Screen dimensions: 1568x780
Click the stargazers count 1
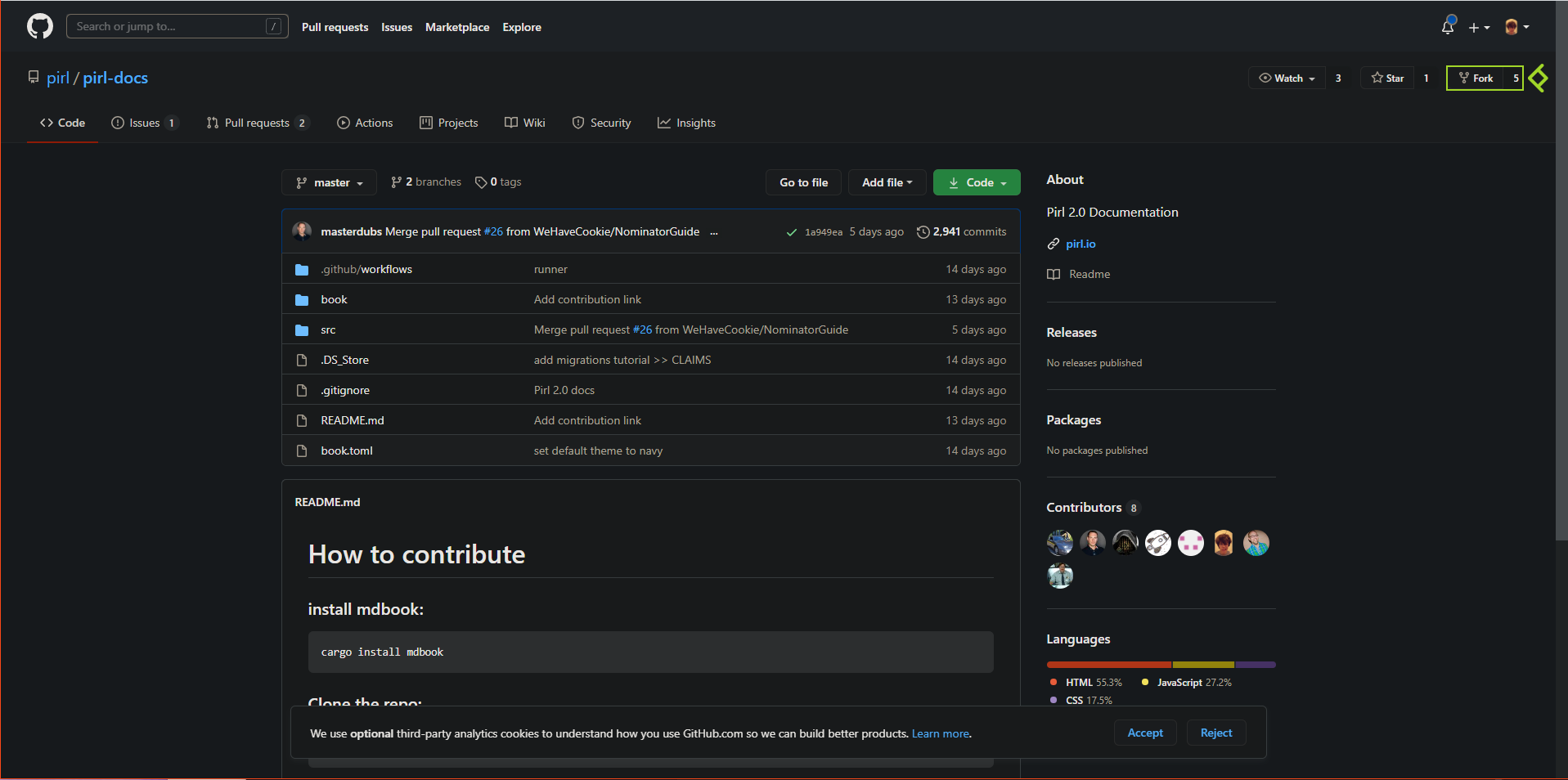pos(1426,78)
